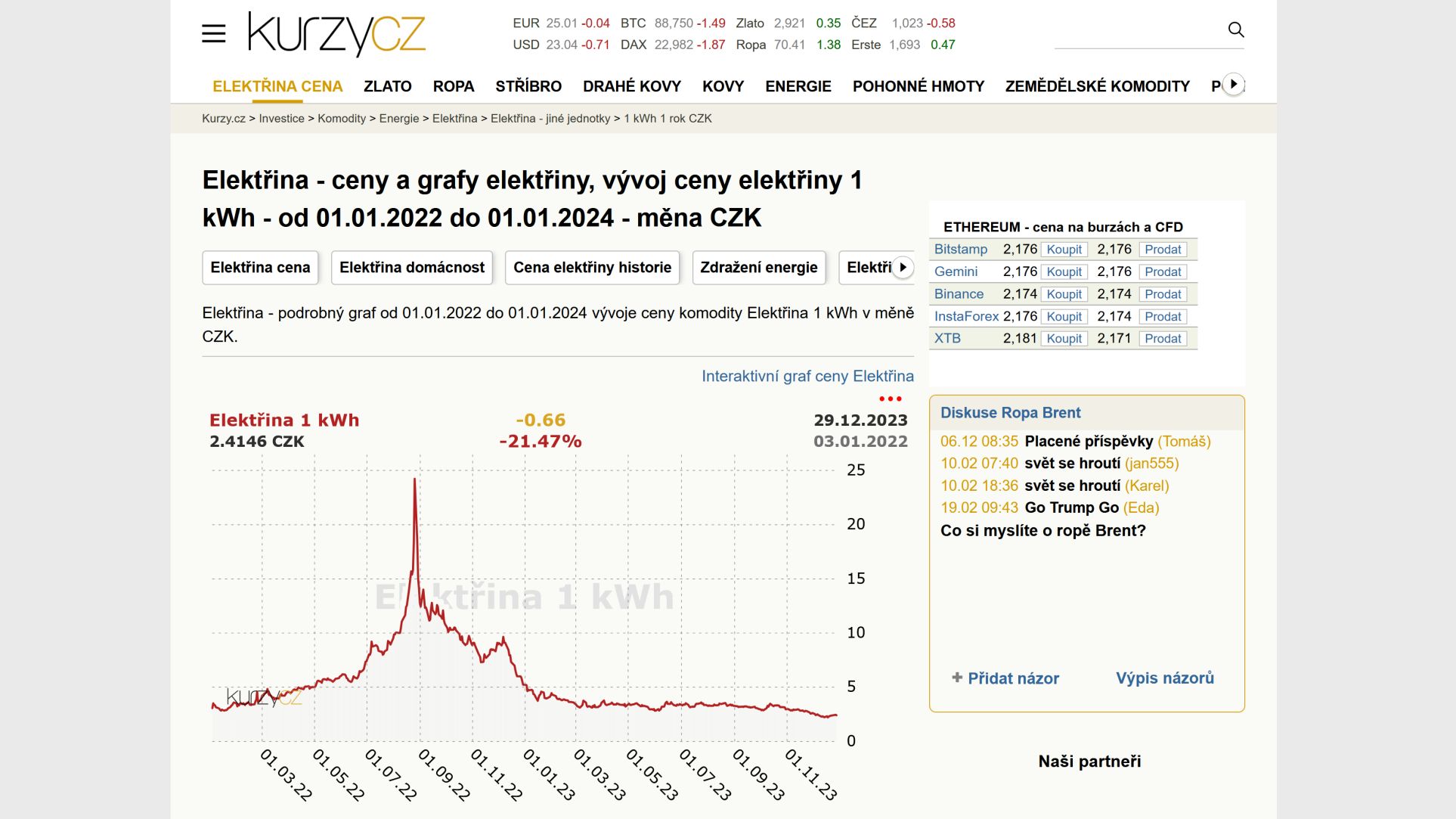Click Prodat in the Gemini row
The width and height of the screenshot is (1456, 819).
[1163, 271]
